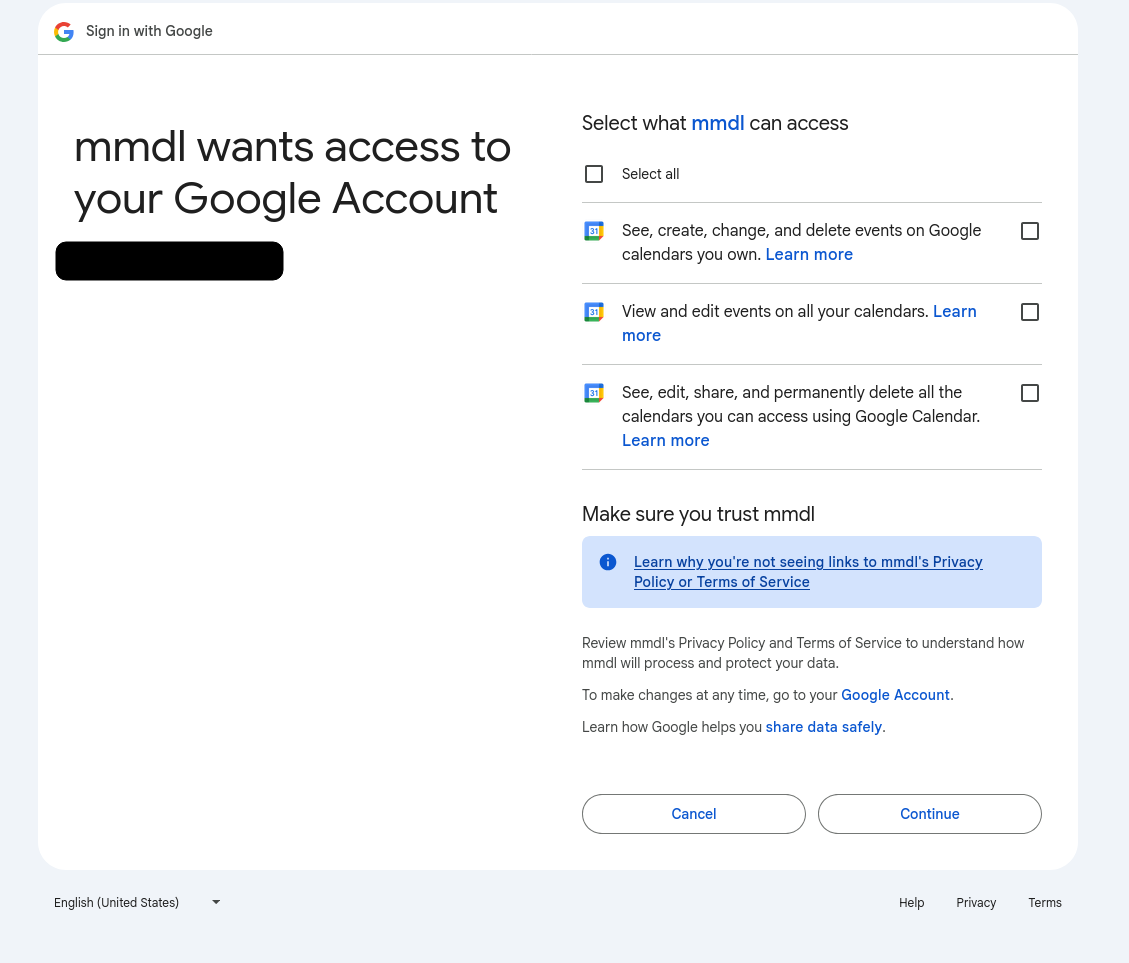Click the blue info icon in trust notice
The height and width of the screenshot is (963, 1129).
click(x=608, y=562)
